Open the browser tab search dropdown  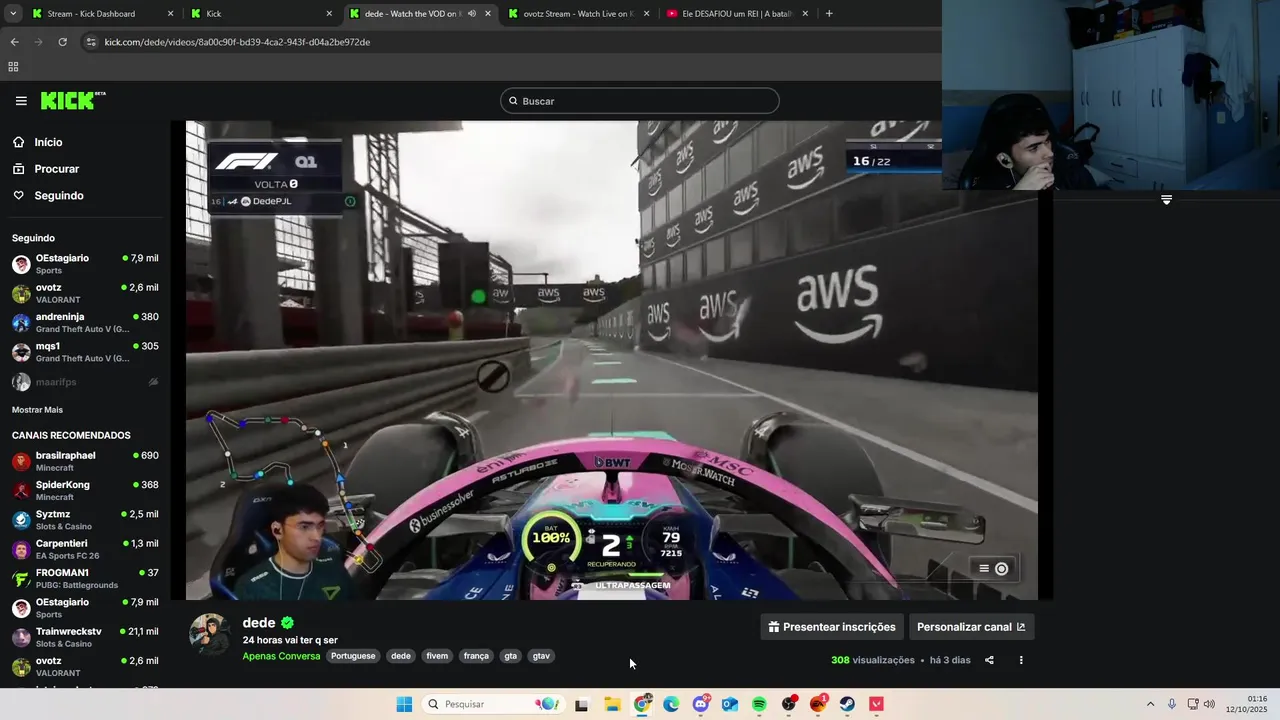tap(13, 14)
